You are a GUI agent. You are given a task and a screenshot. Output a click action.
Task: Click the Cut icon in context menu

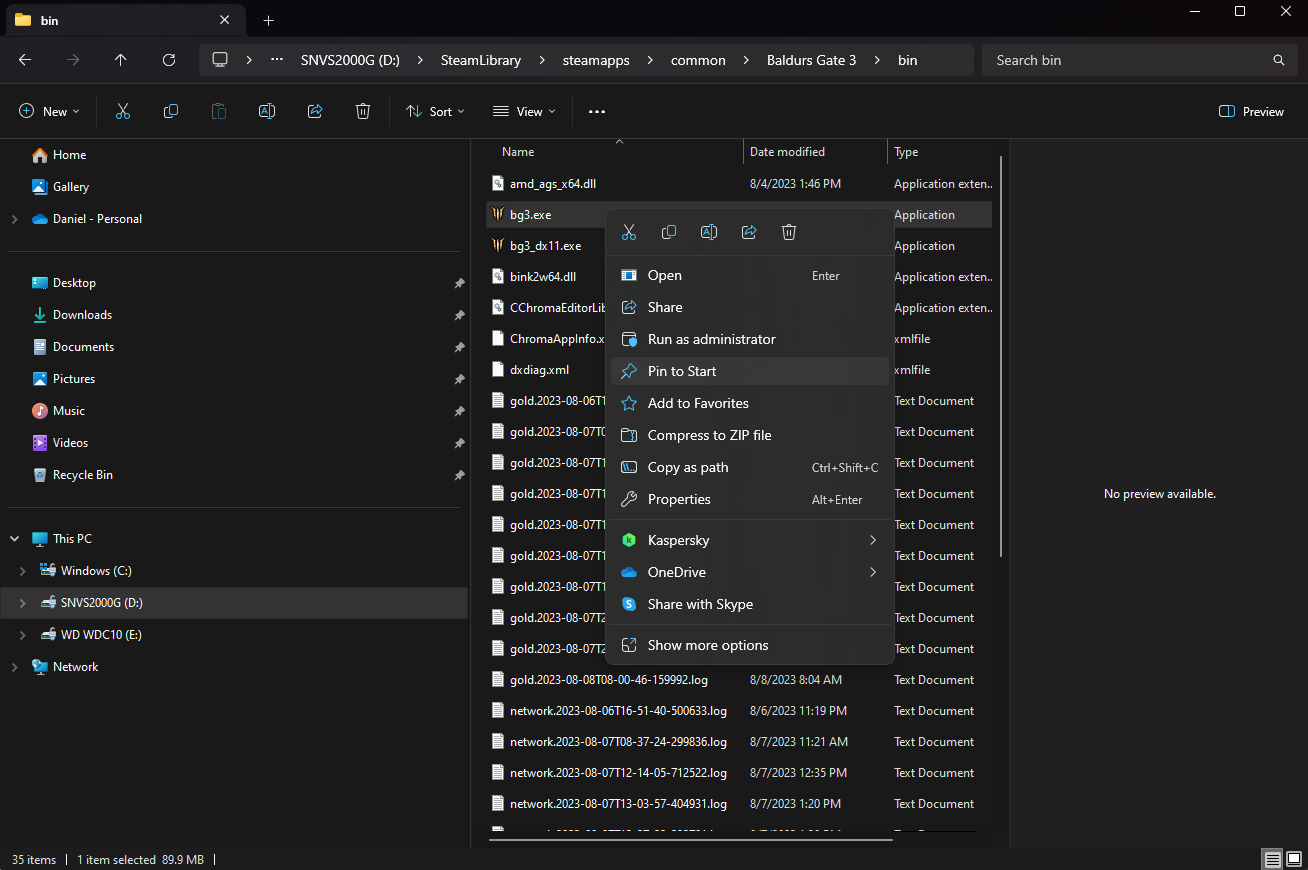(x=629, y=232)
